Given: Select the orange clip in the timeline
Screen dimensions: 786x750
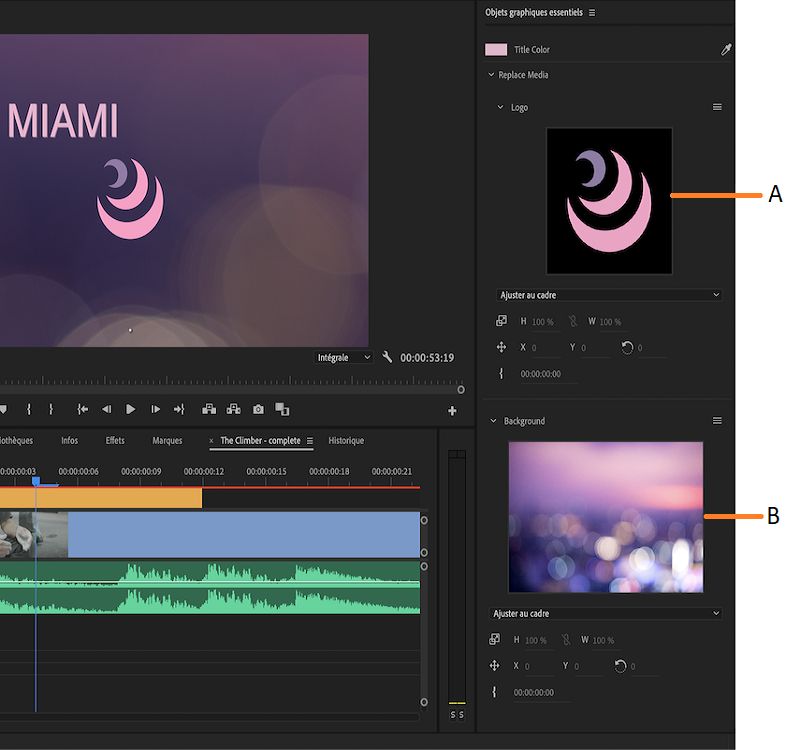Looking at the screenshot, I should (101, 498).
